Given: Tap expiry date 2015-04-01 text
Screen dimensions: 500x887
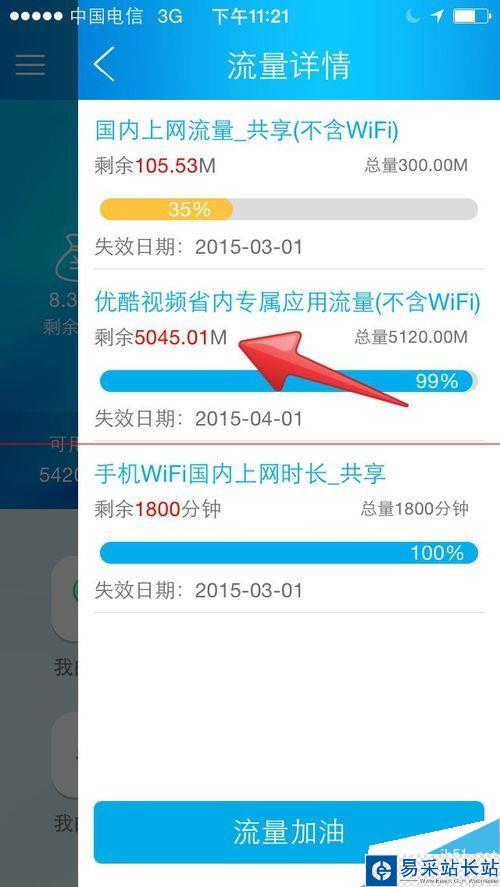Looking at the screenshot, I should coord(249,419).
